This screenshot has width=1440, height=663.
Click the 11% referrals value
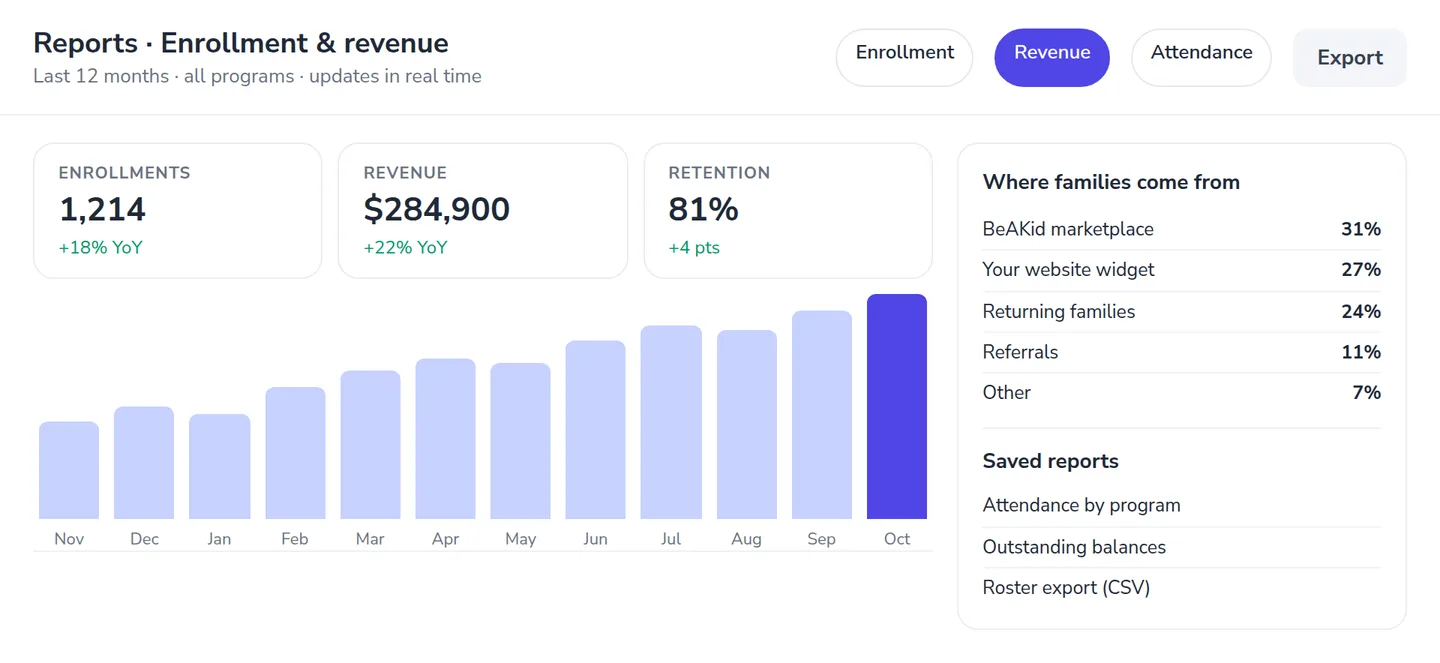[x=1361, y=352]
